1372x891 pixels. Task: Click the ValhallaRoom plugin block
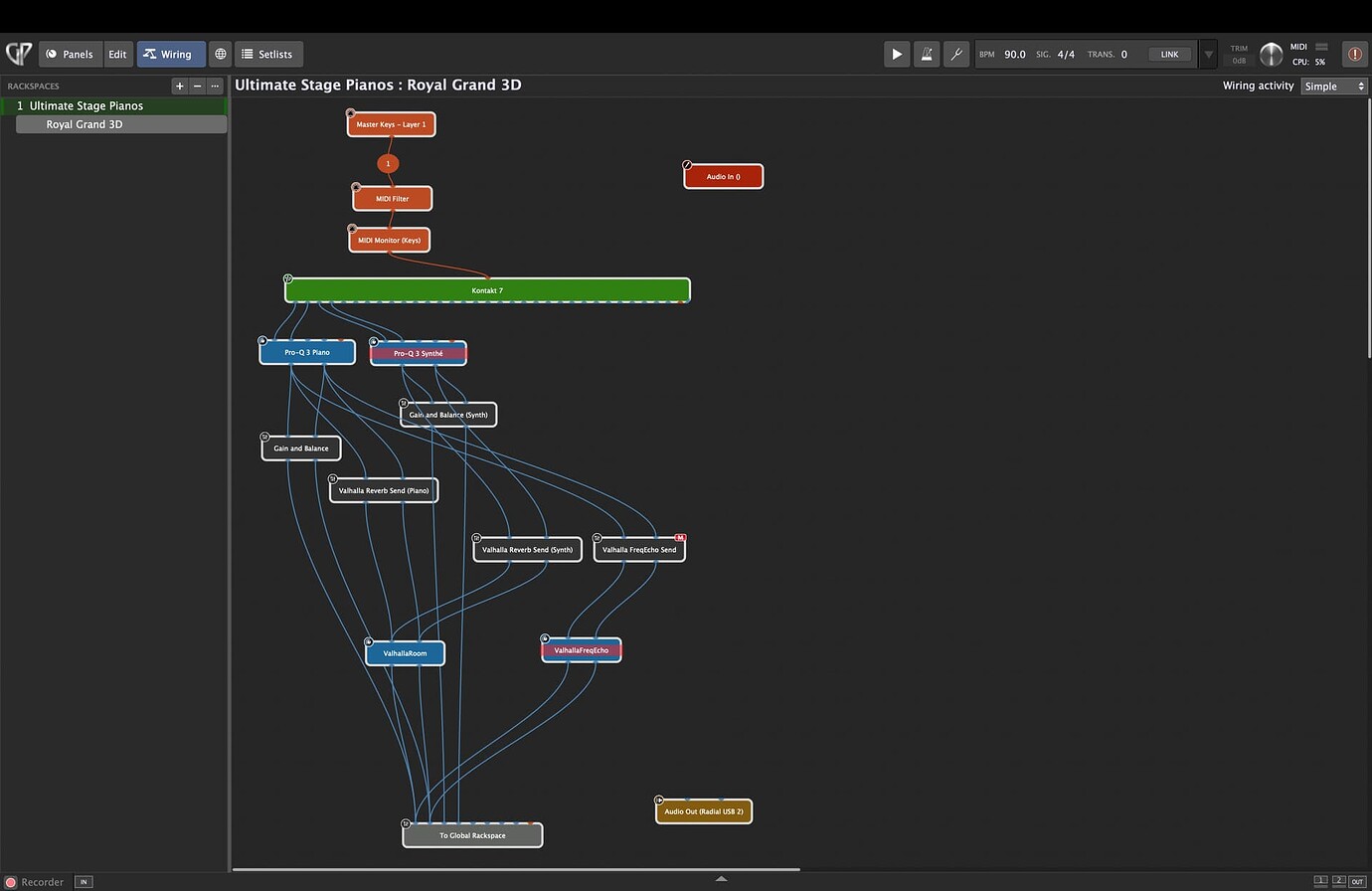click(405, 653)
